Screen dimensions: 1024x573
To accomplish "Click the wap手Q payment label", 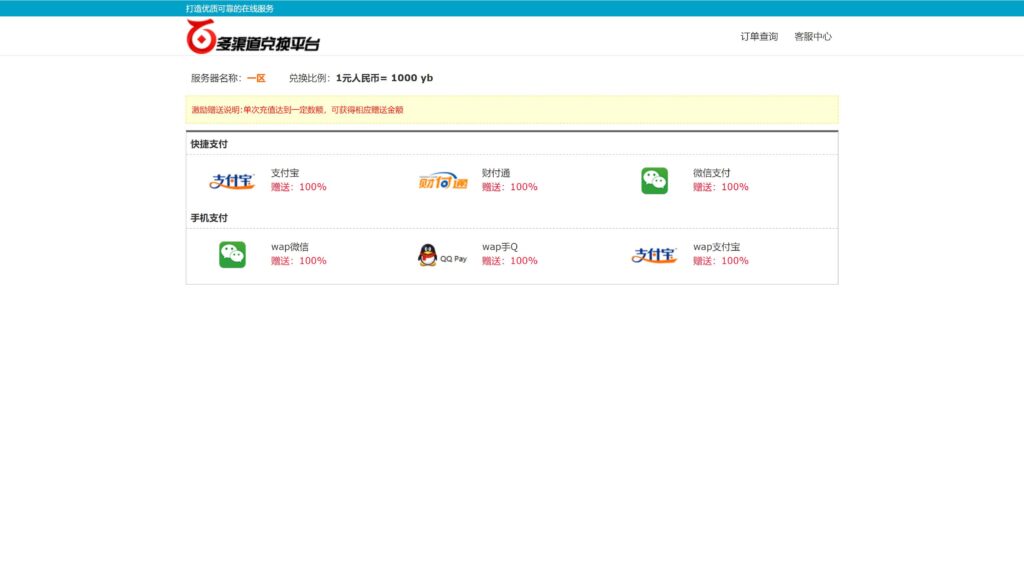I will click(x=500, y=247).
